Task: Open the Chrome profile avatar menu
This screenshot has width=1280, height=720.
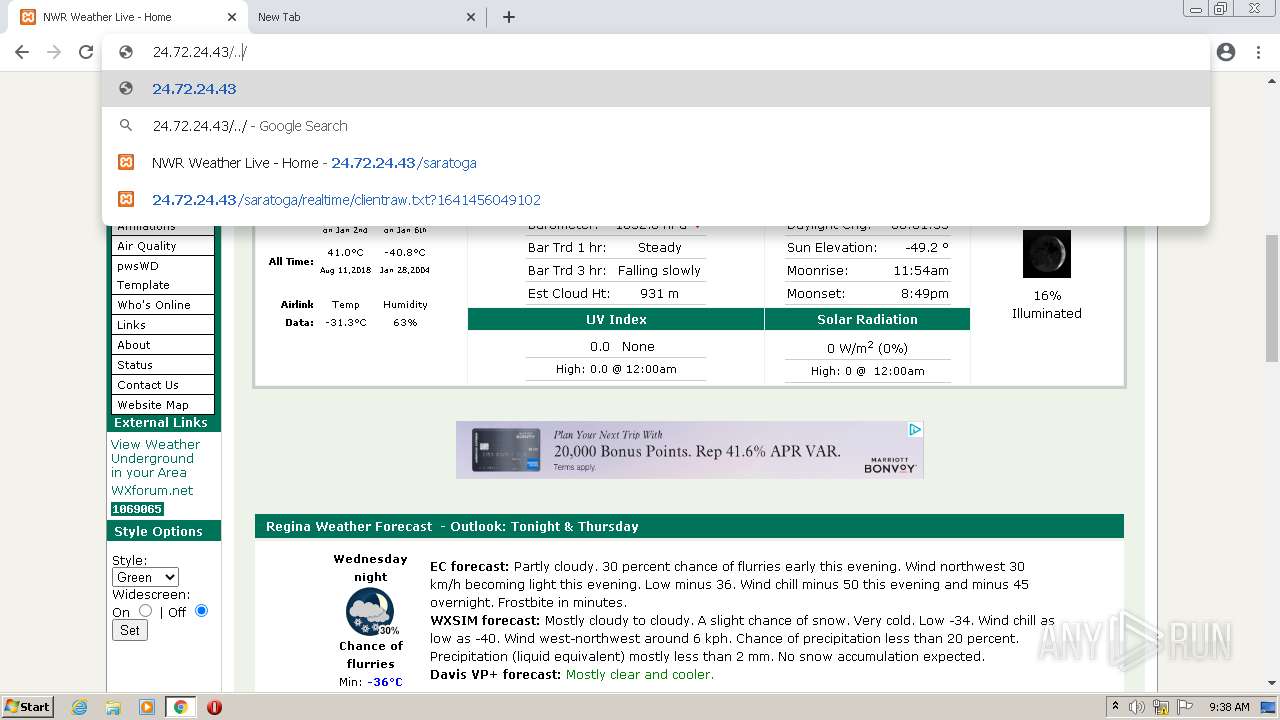Action: coord(1226,52)
